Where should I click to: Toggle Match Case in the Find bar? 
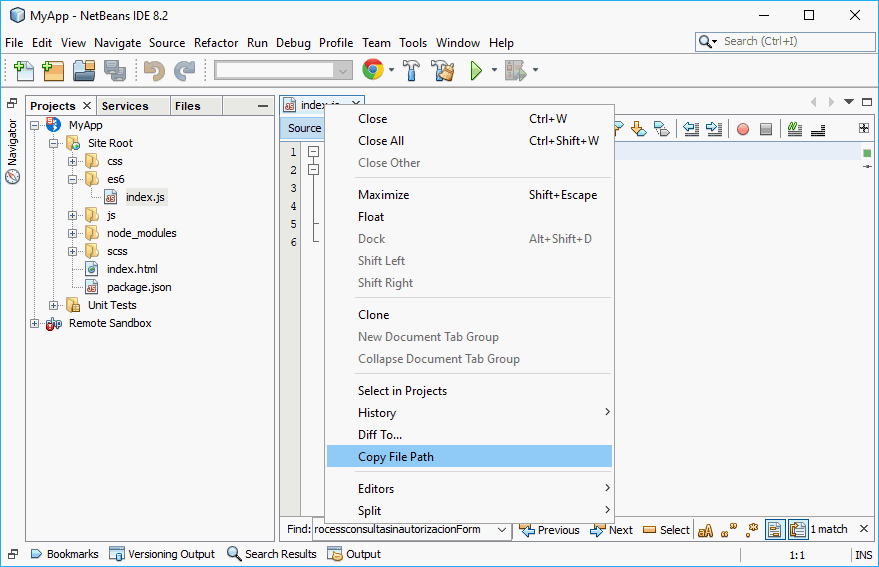705,530
